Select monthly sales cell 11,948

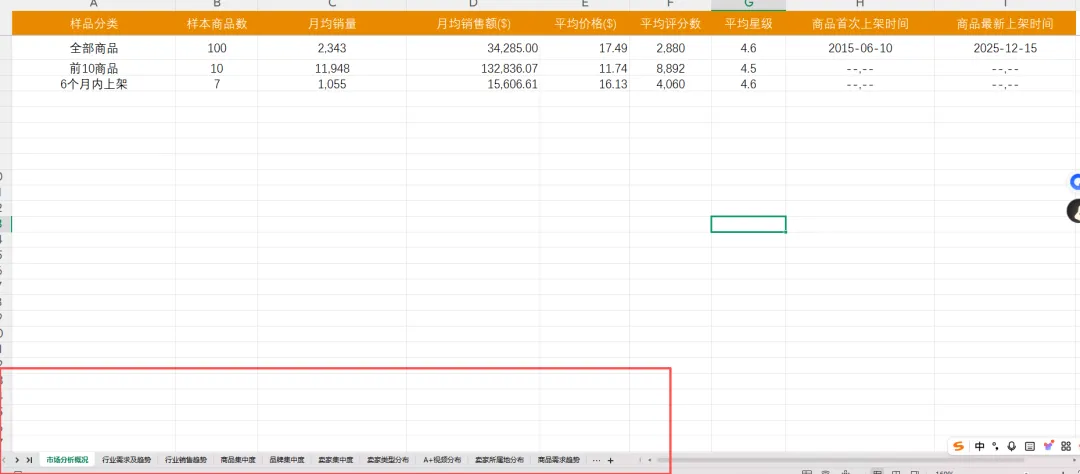click(x=332, y=68)
